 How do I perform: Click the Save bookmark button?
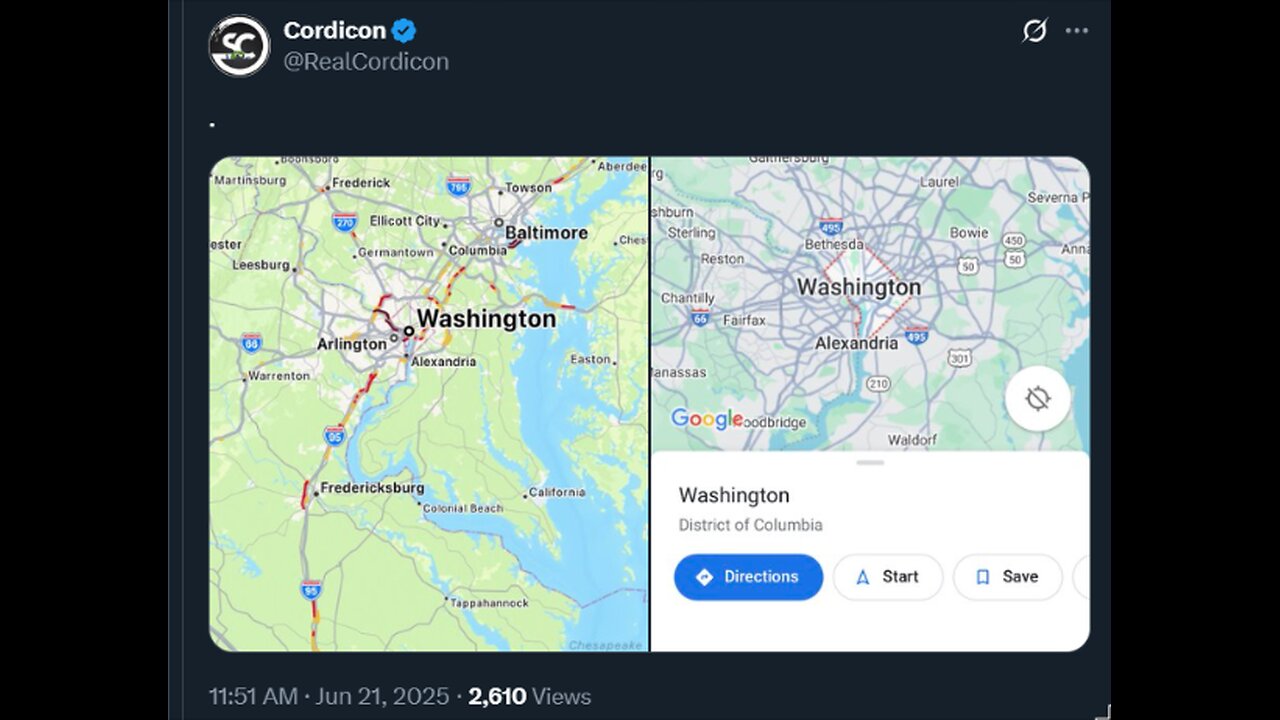click(1007, 577)
